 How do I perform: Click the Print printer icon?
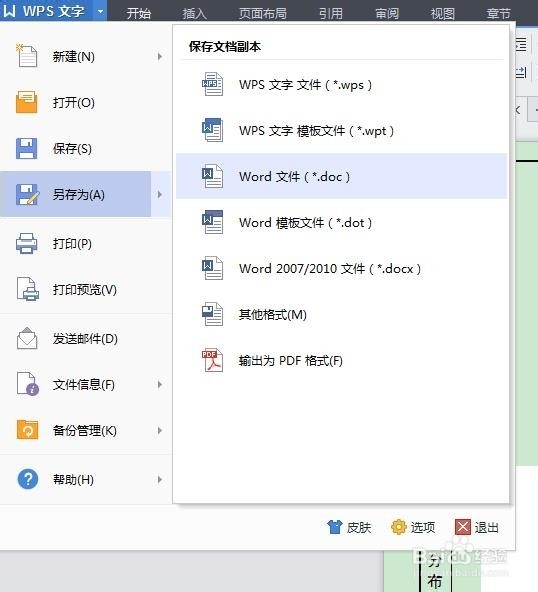pos(26,243)
